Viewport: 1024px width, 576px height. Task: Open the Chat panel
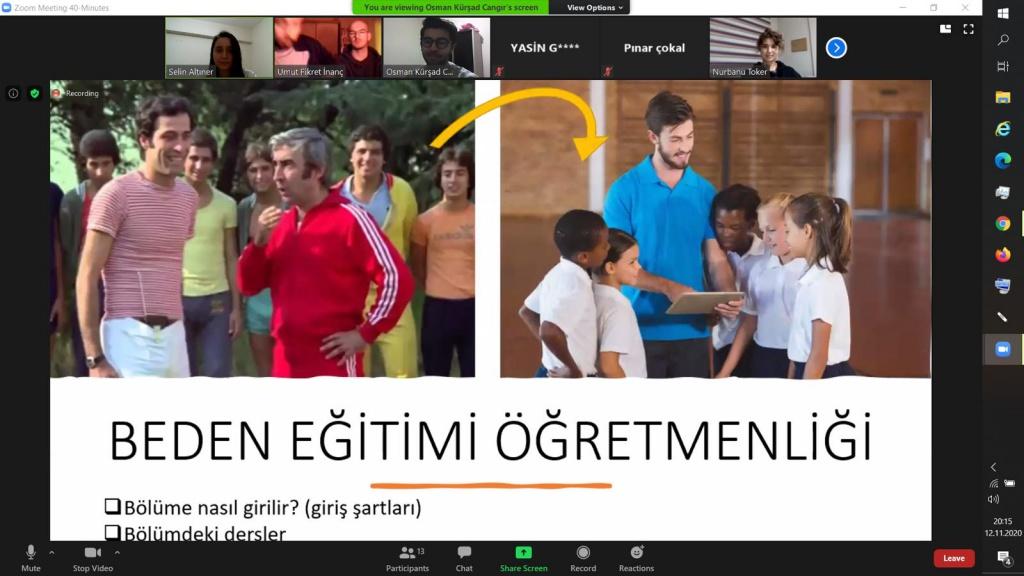464,558
